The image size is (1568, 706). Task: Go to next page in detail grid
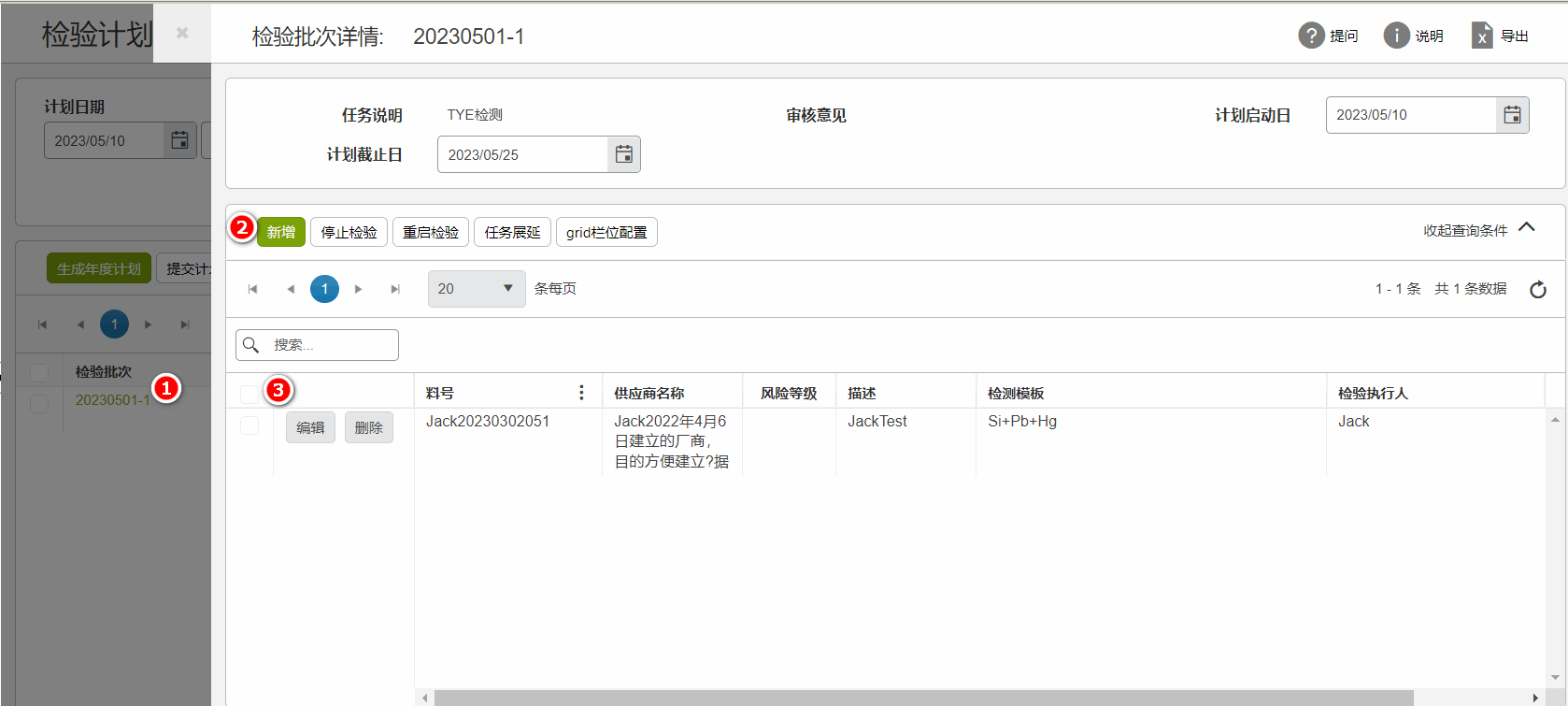coord(358,289)
